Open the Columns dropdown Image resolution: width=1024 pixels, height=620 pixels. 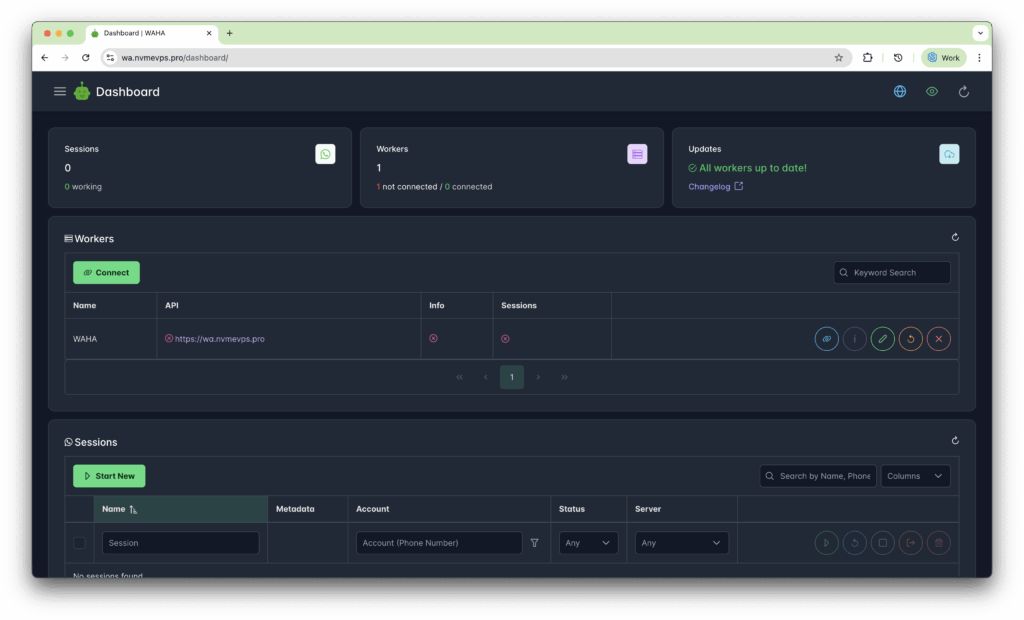[x=915, y=476]
